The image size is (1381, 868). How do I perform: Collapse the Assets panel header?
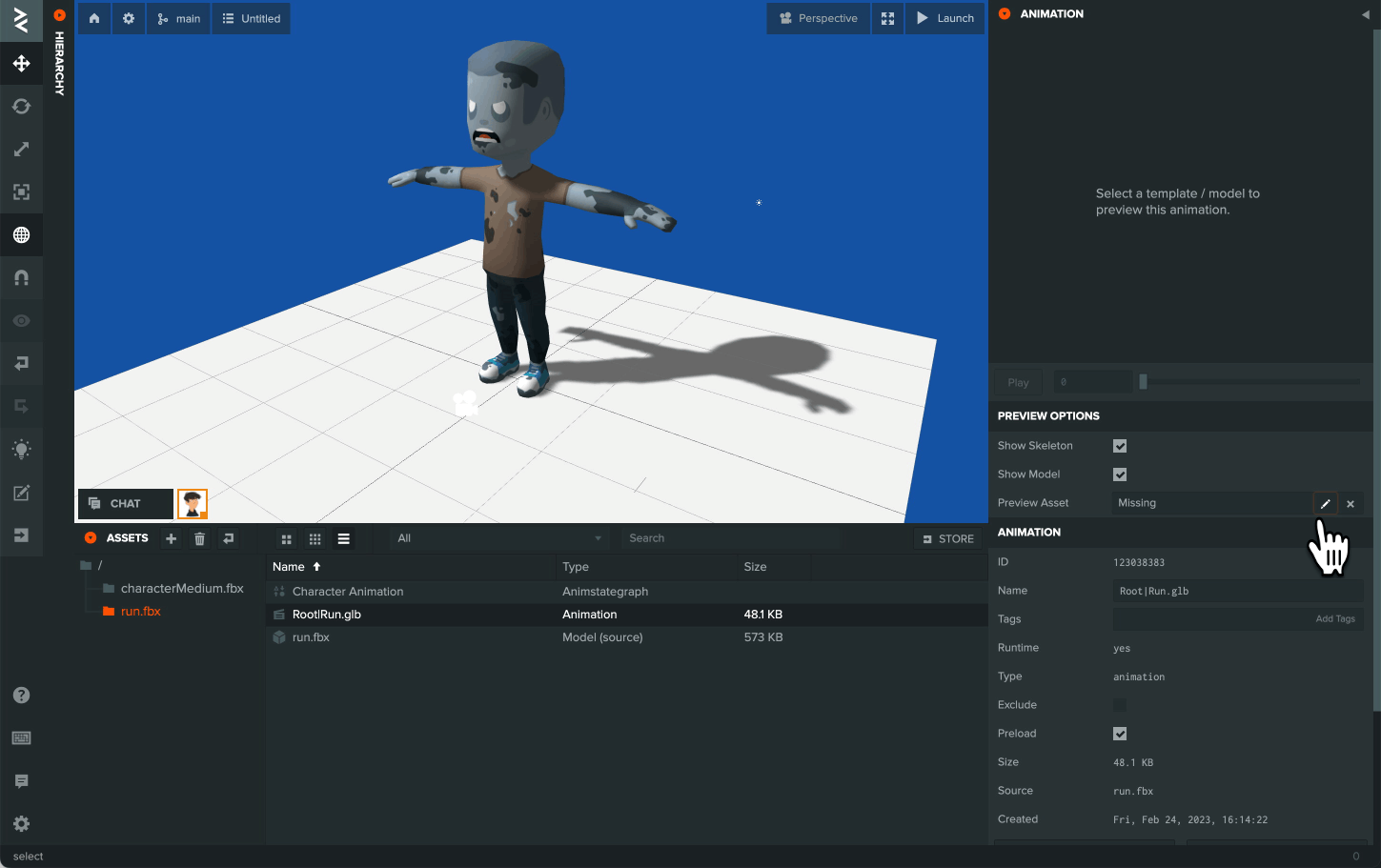click(91, 538)
